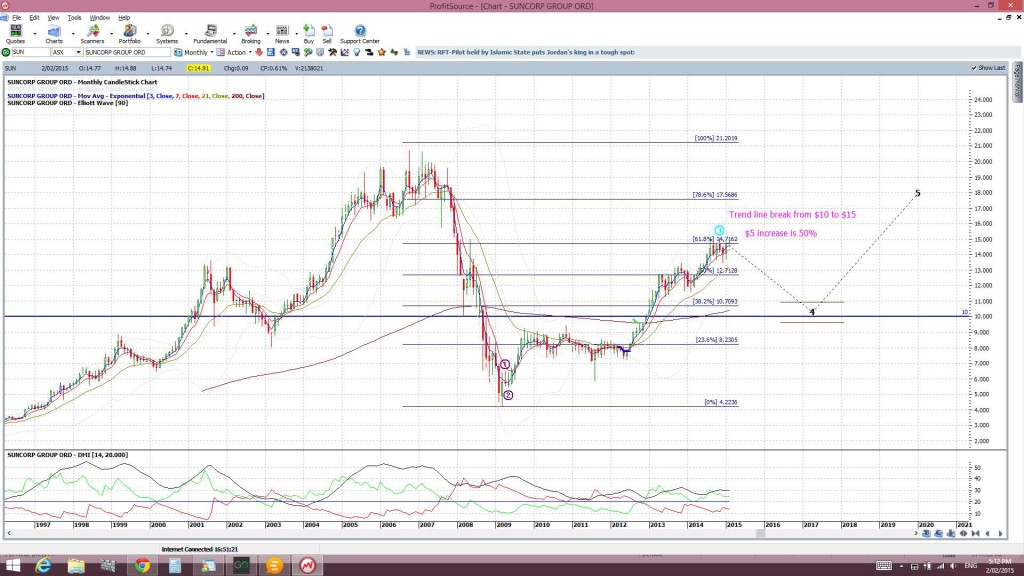Click the pink 'Trend line break' annotation
The image size is (1024, 576).
pyautogui.click(x=792, y=215)
